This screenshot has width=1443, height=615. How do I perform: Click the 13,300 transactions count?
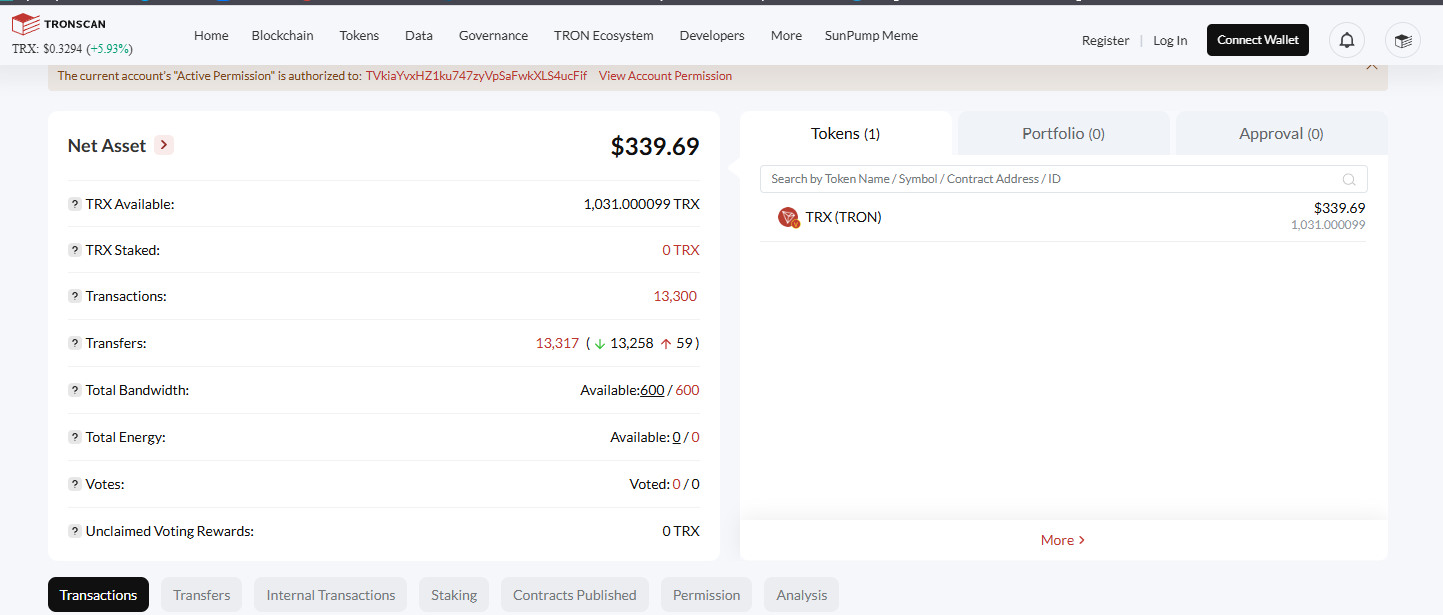(x=675, y=296)
